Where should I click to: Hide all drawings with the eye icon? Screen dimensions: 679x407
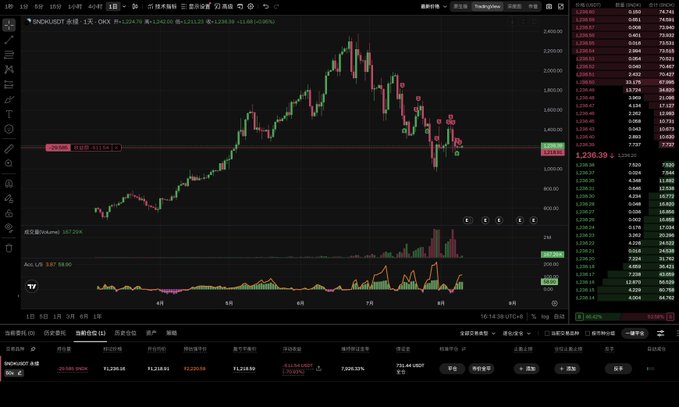tap(9, 228)
